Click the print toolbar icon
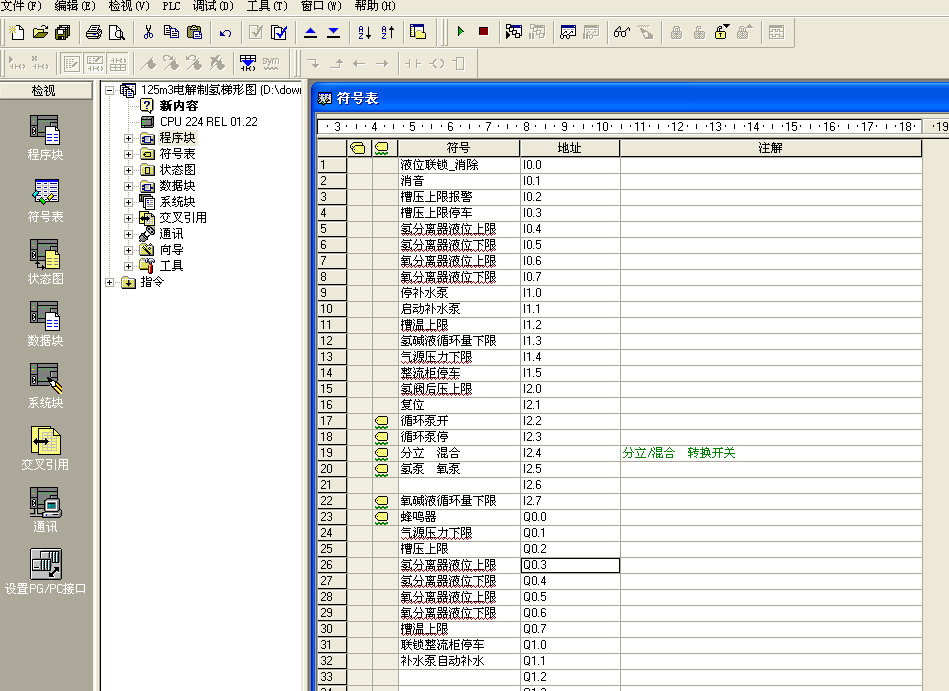Viewport: 949px width, 691px height. click(x=94, y=32)
